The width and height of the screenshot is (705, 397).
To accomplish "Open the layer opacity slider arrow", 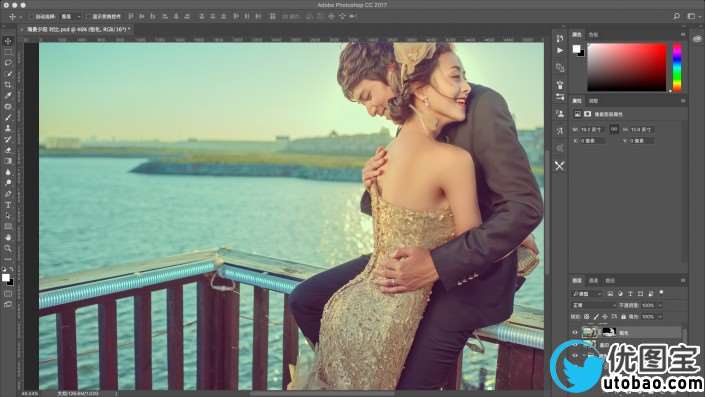I will click(x=660, y=305).
